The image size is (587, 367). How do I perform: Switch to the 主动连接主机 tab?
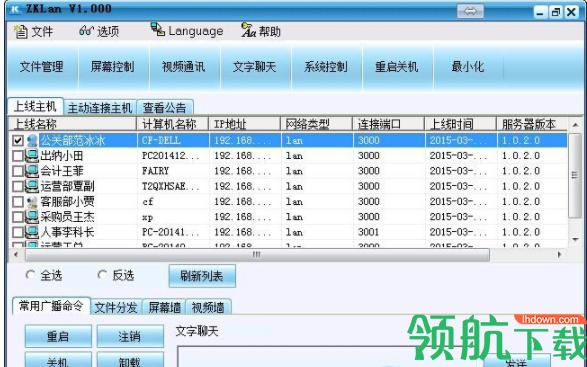click(100, 108)
